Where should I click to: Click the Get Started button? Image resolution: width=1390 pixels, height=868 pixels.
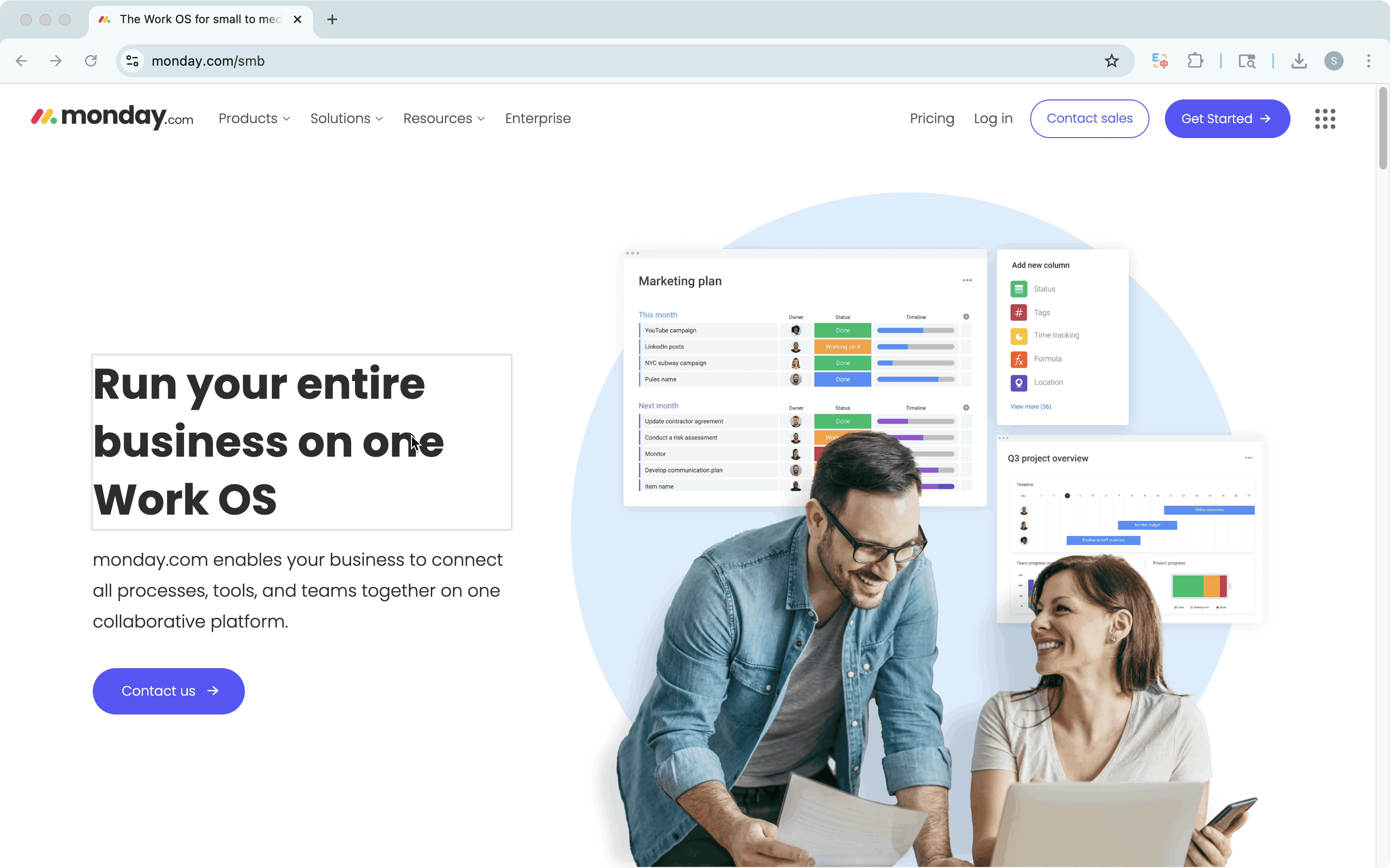pos(1227,118)
